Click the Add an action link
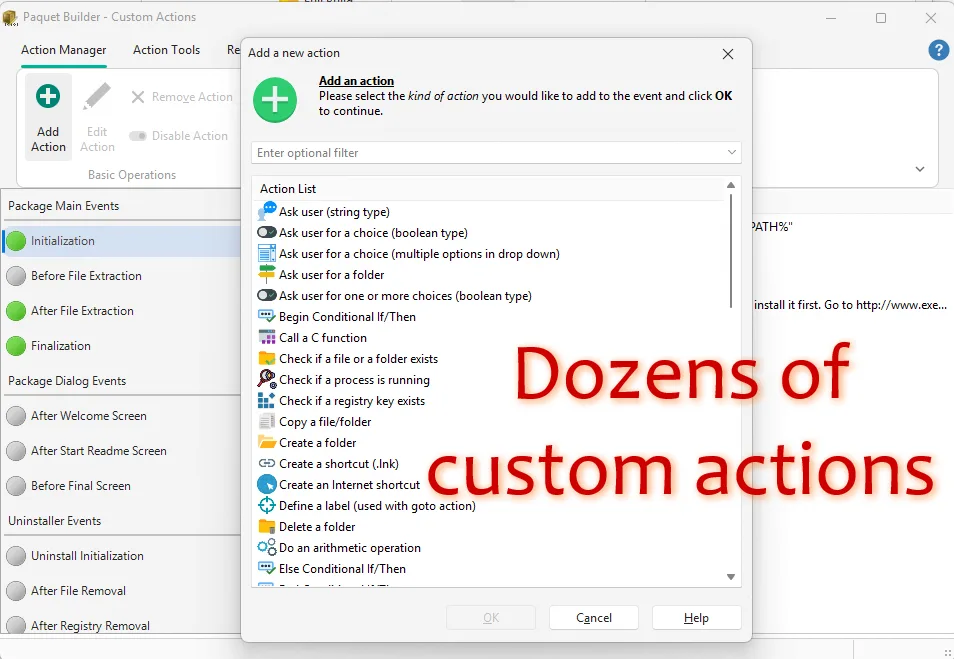954x659 pixels. [355, 80]
